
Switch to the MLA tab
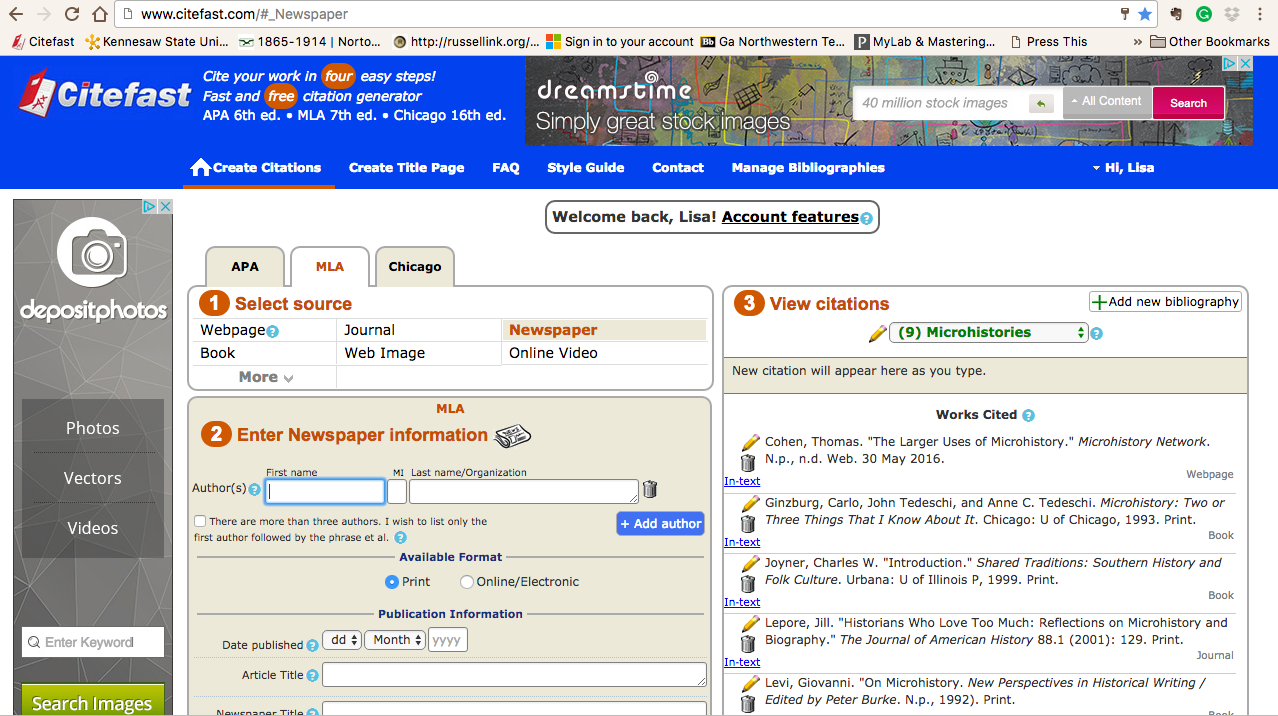pyautogui.click(x=330, y=267)
